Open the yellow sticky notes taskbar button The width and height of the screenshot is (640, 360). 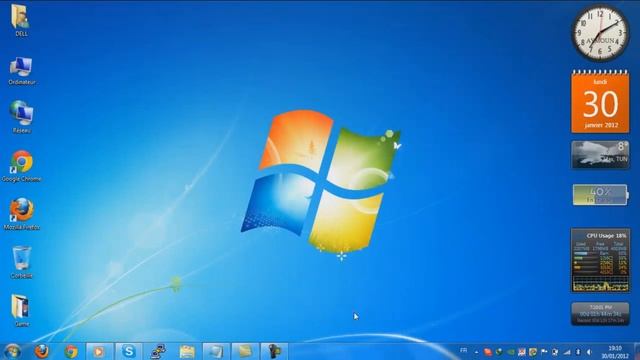click(x=245, y=351)
